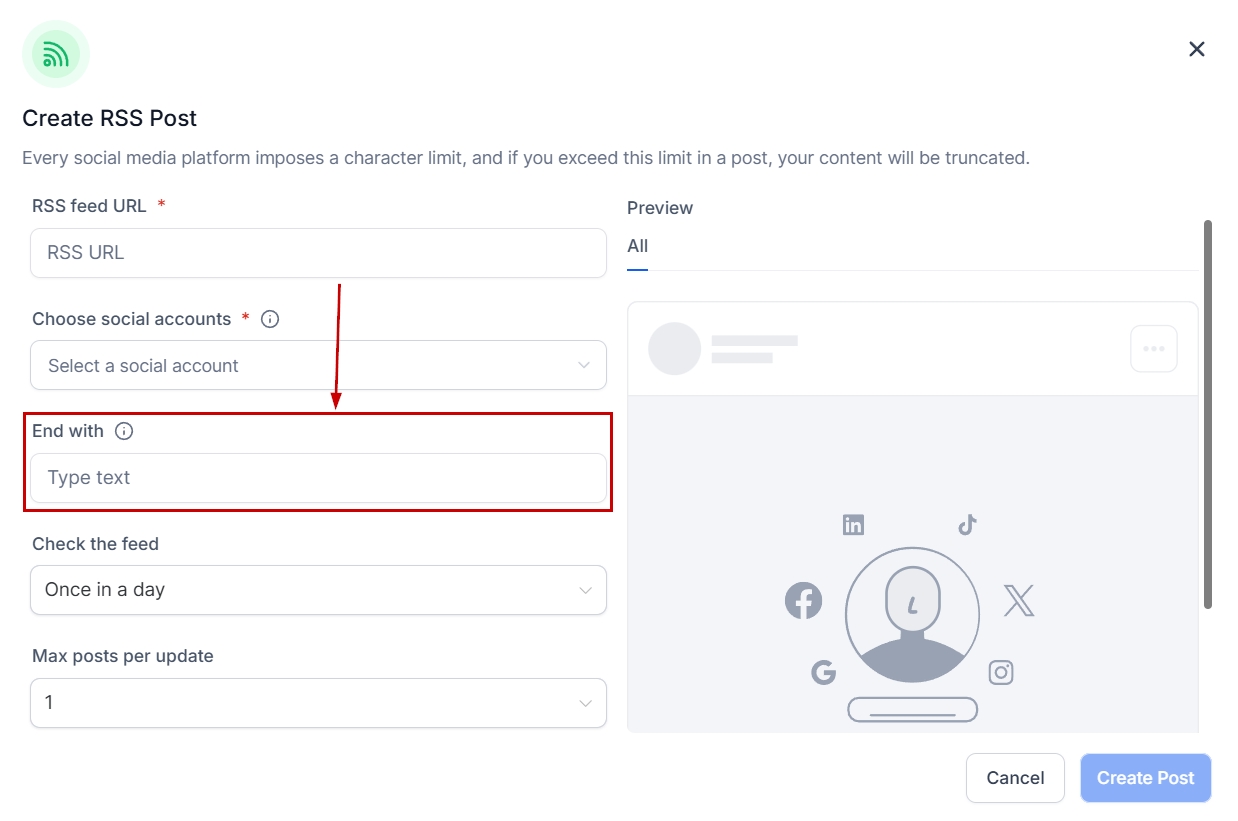
Task: Switch to the All preview tab
Action: [x=638, y=247]
